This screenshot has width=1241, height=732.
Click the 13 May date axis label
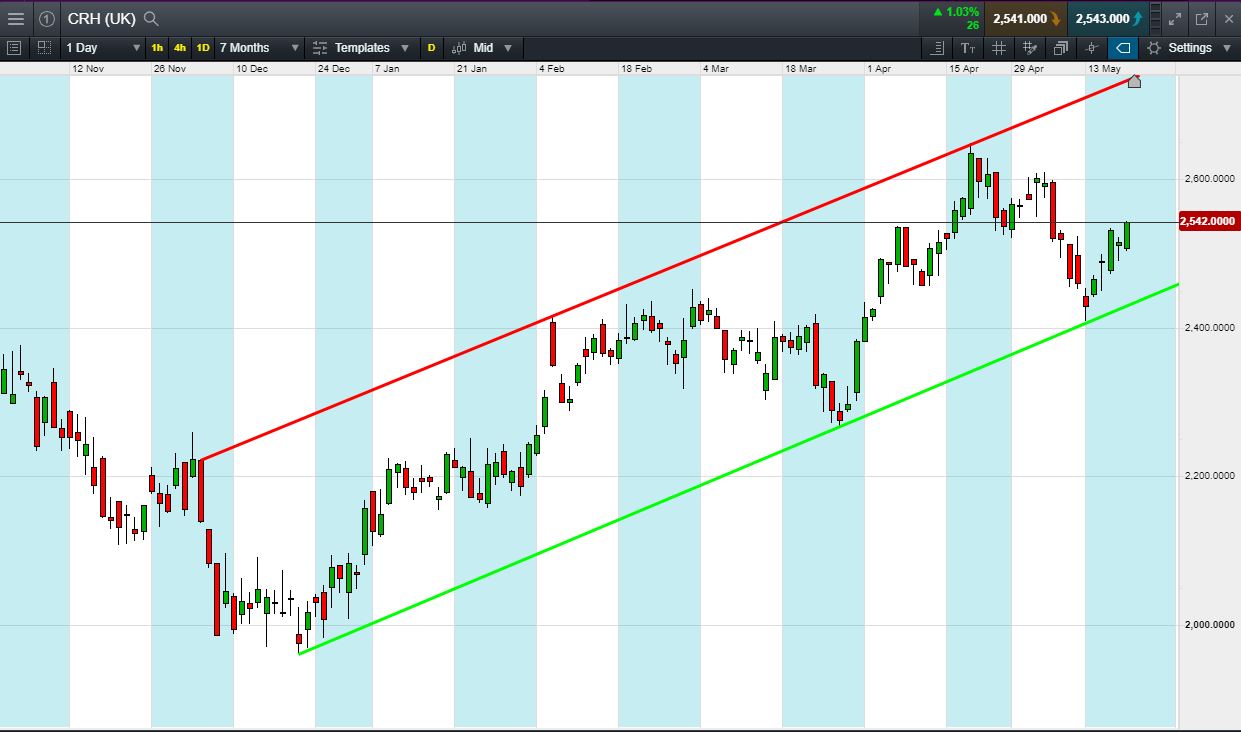click(x=1105, y=68)
